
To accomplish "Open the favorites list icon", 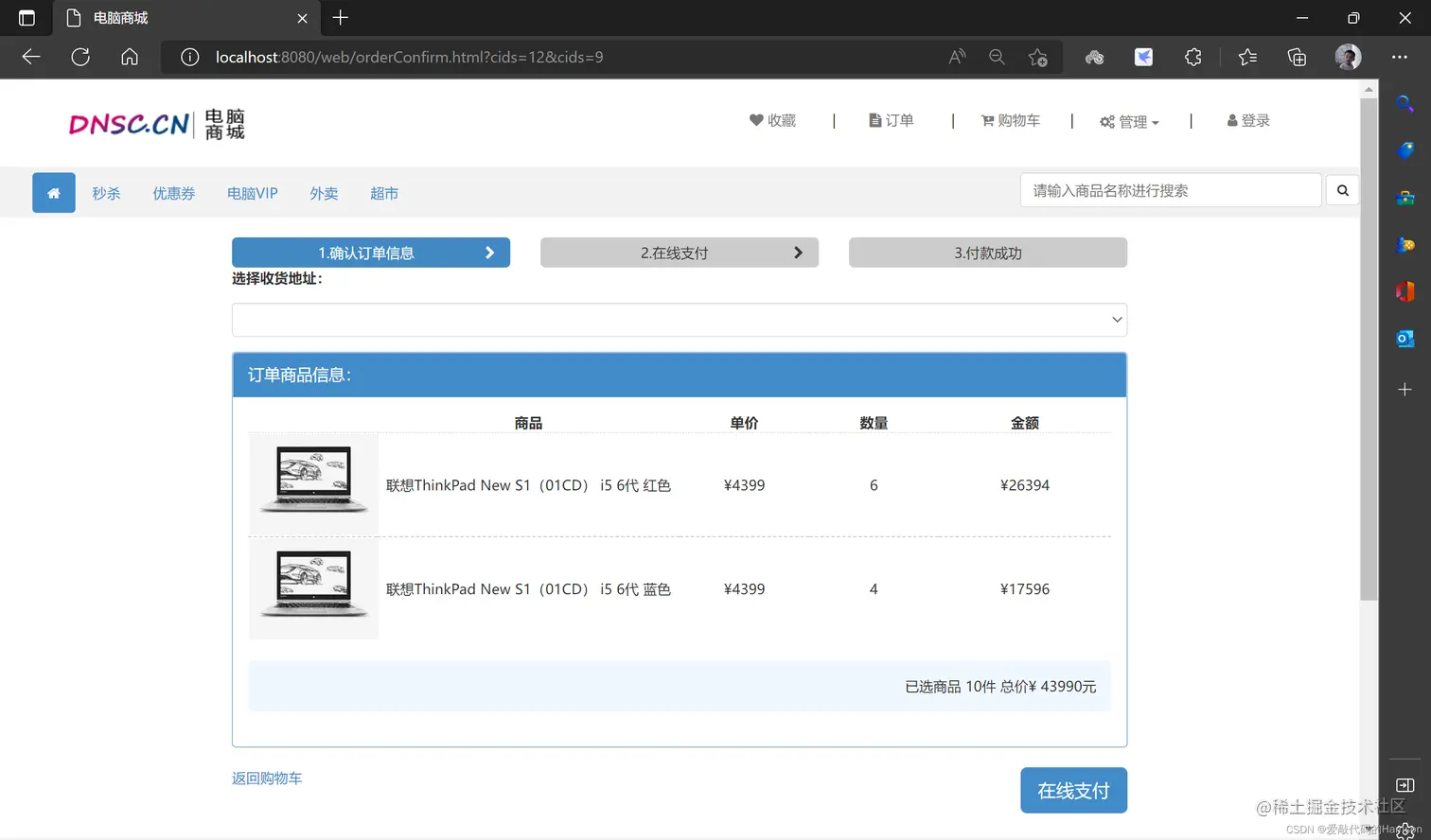I will click(1247, 57).
